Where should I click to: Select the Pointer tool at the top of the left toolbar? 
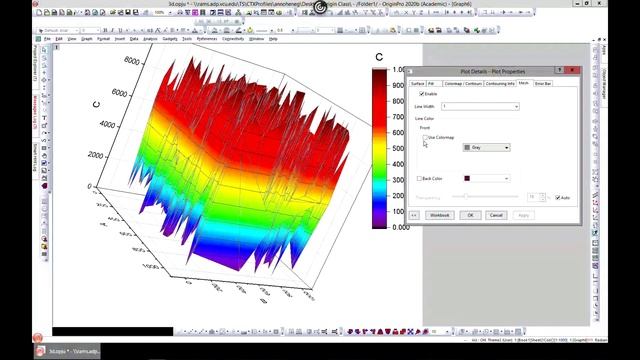(x=44, y=50)
